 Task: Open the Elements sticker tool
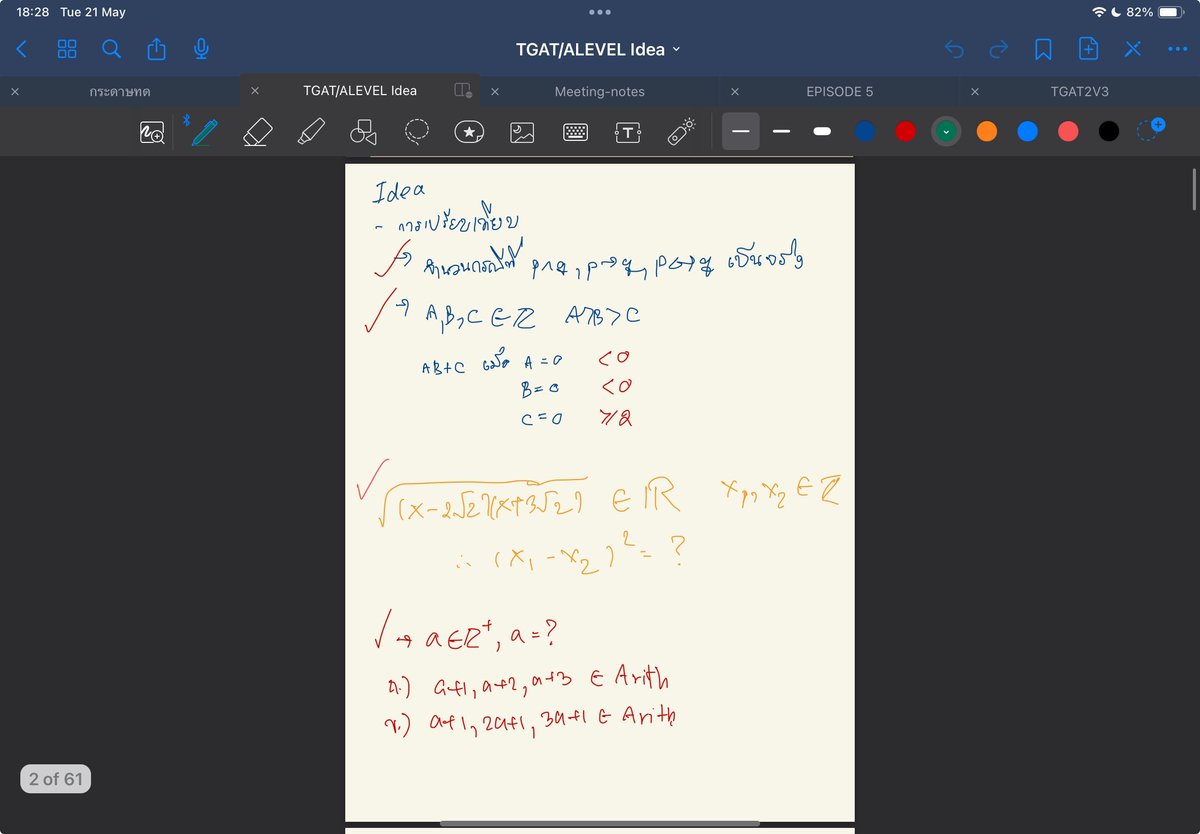[469, 132]
